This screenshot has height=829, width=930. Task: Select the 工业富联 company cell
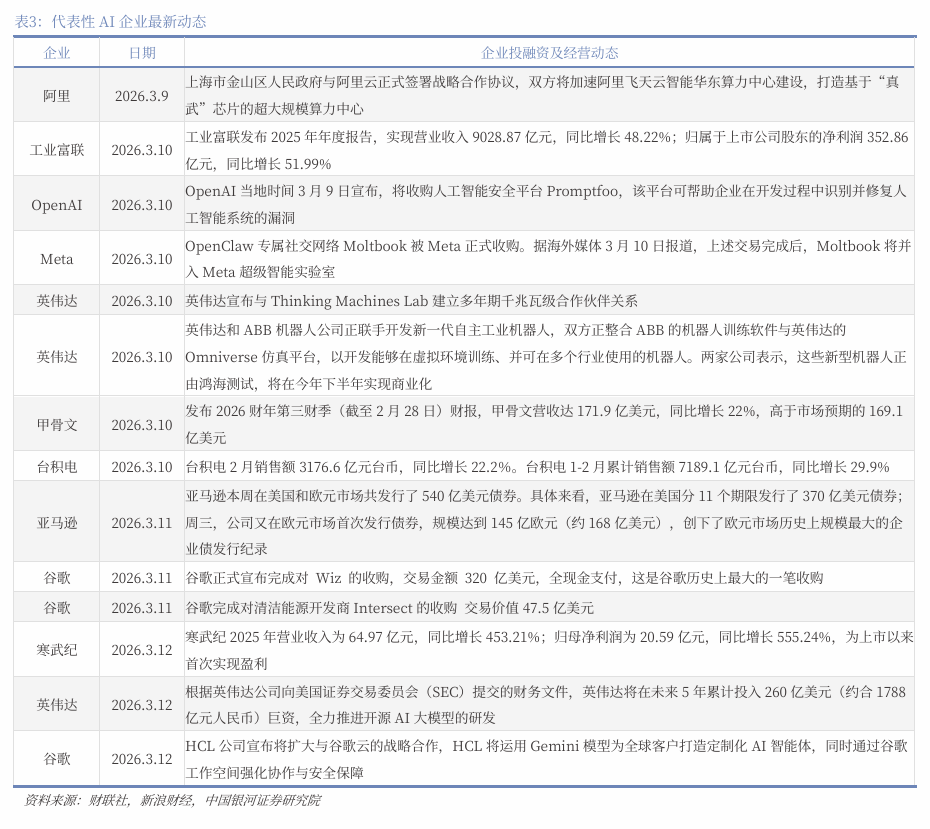[x=57, y=150]
